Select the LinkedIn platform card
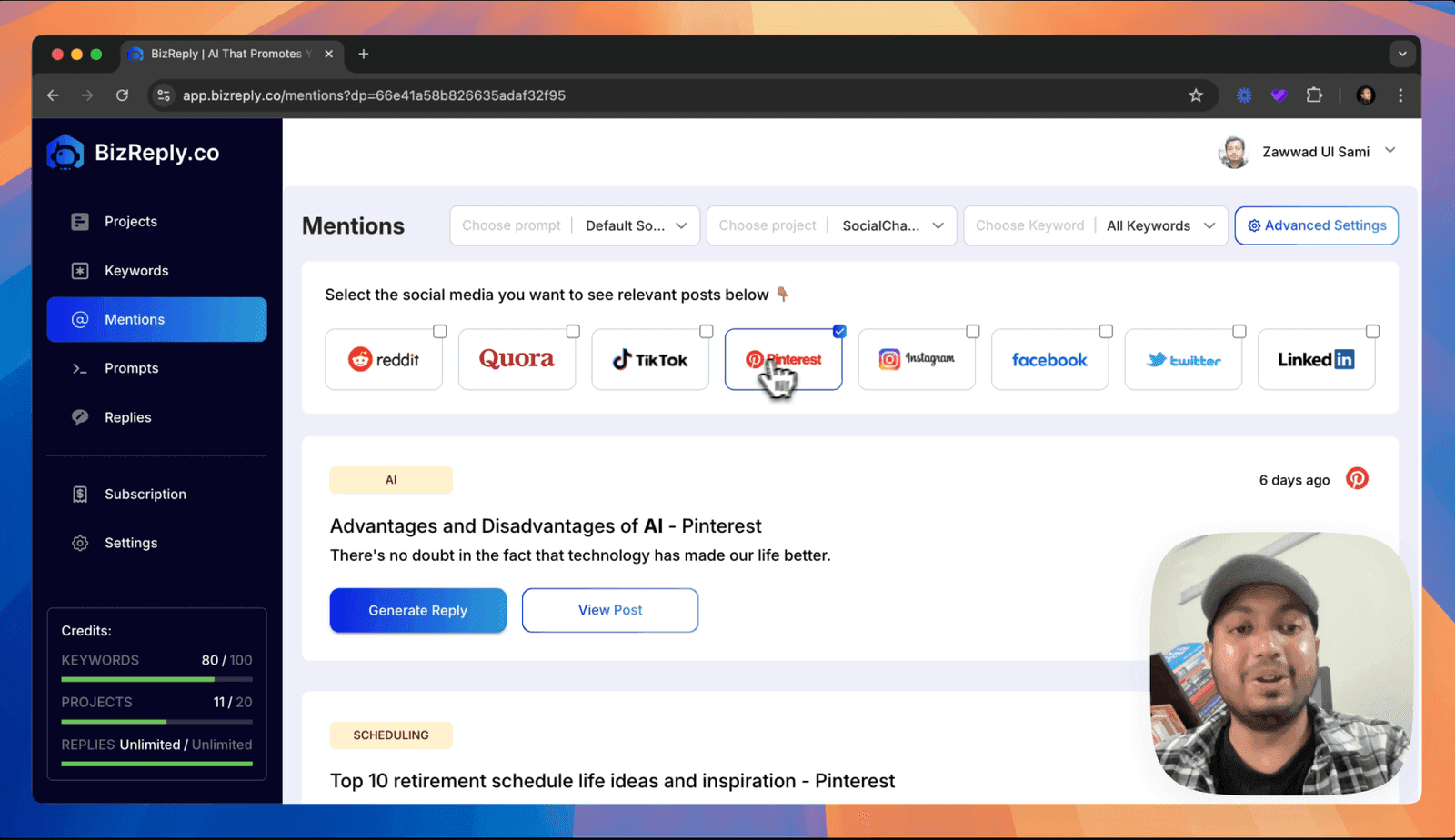 [1316, 360]
